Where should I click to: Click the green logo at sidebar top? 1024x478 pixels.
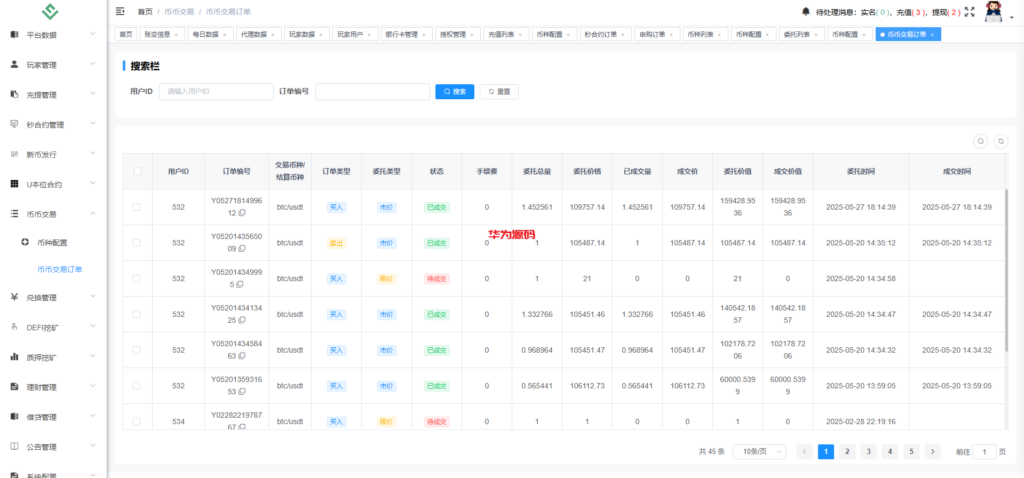pos(50,12)
